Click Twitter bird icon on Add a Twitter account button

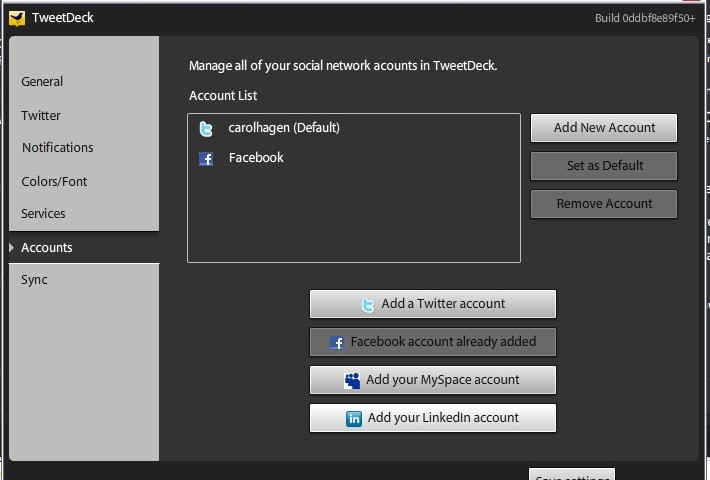tap(368, 305)
